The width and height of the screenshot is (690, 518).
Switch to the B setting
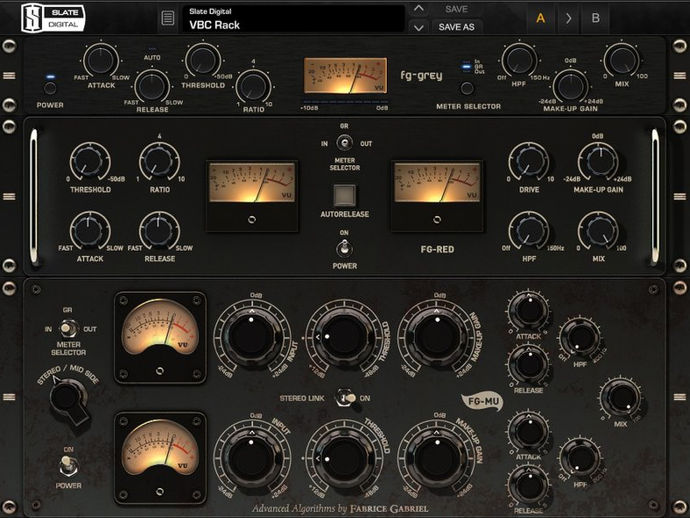point(595,18)
